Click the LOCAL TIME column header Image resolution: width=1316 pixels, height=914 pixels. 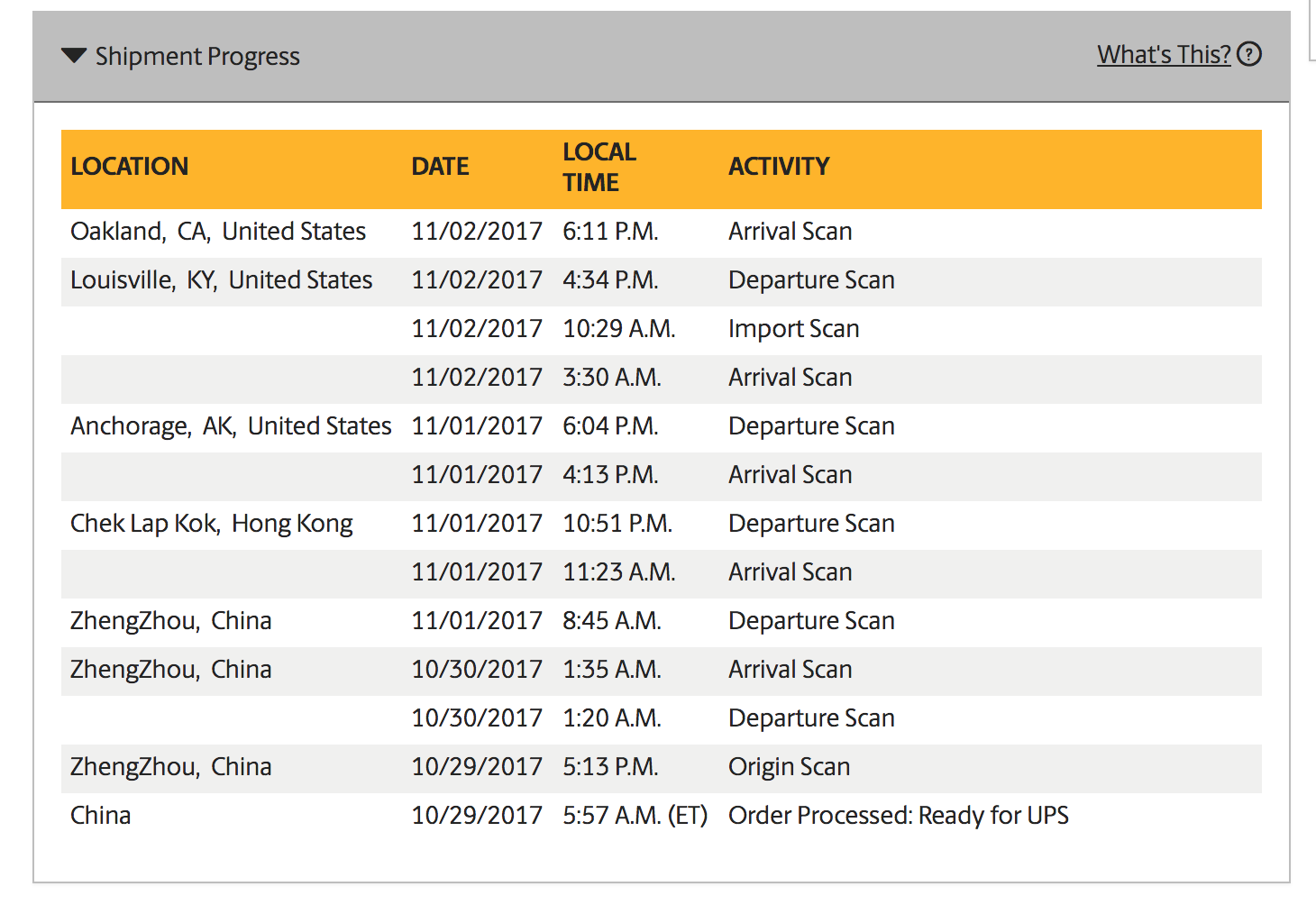point(599,167)
